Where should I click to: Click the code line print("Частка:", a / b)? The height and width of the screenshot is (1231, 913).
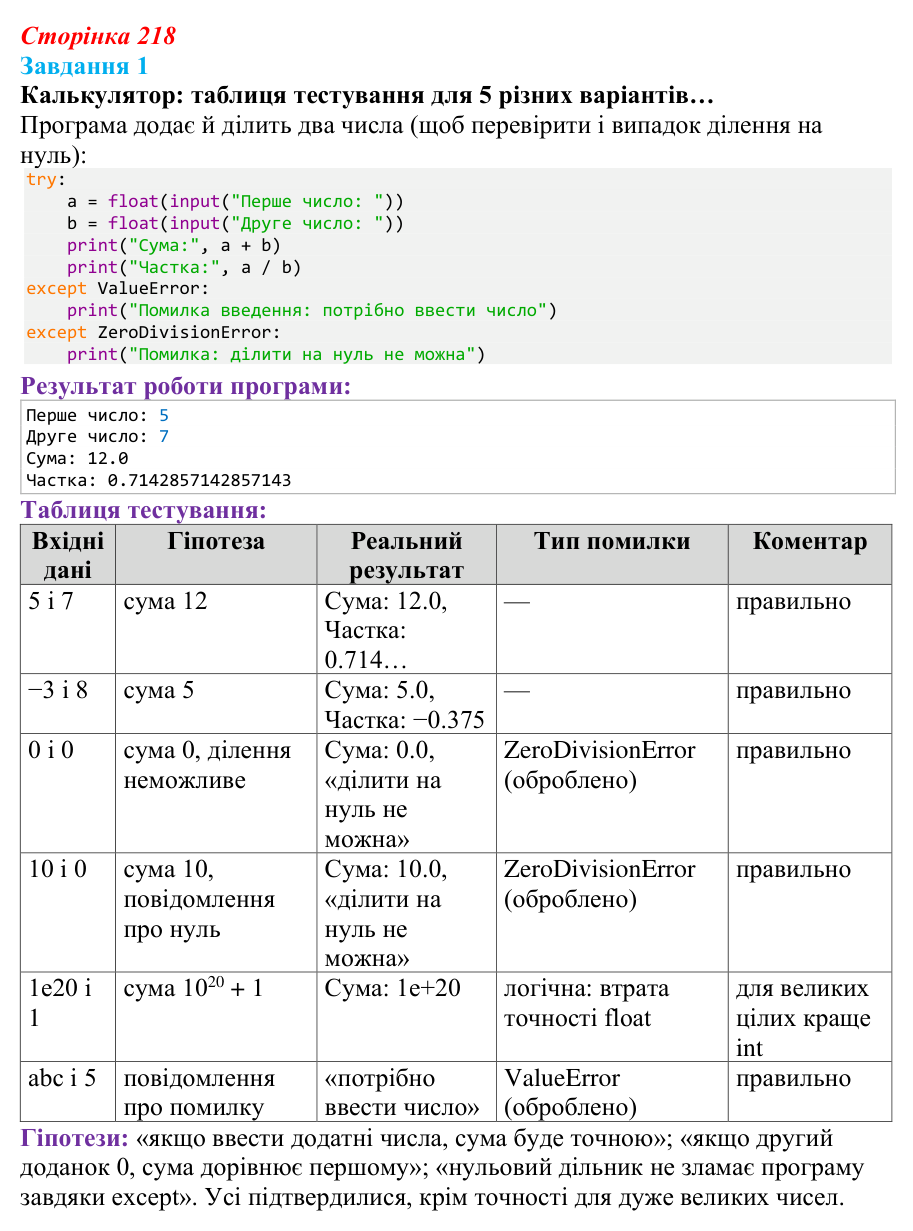(x=184, y=267)
